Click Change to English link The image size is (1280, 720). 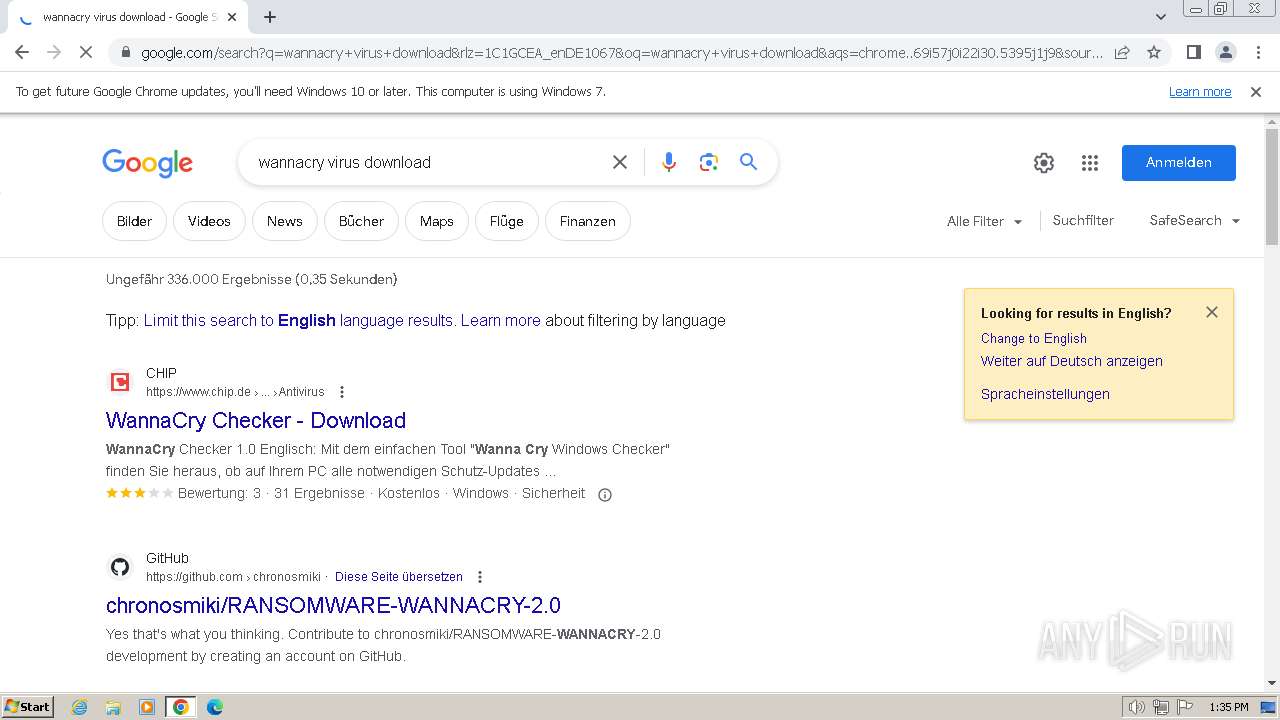click(1034, 338)
